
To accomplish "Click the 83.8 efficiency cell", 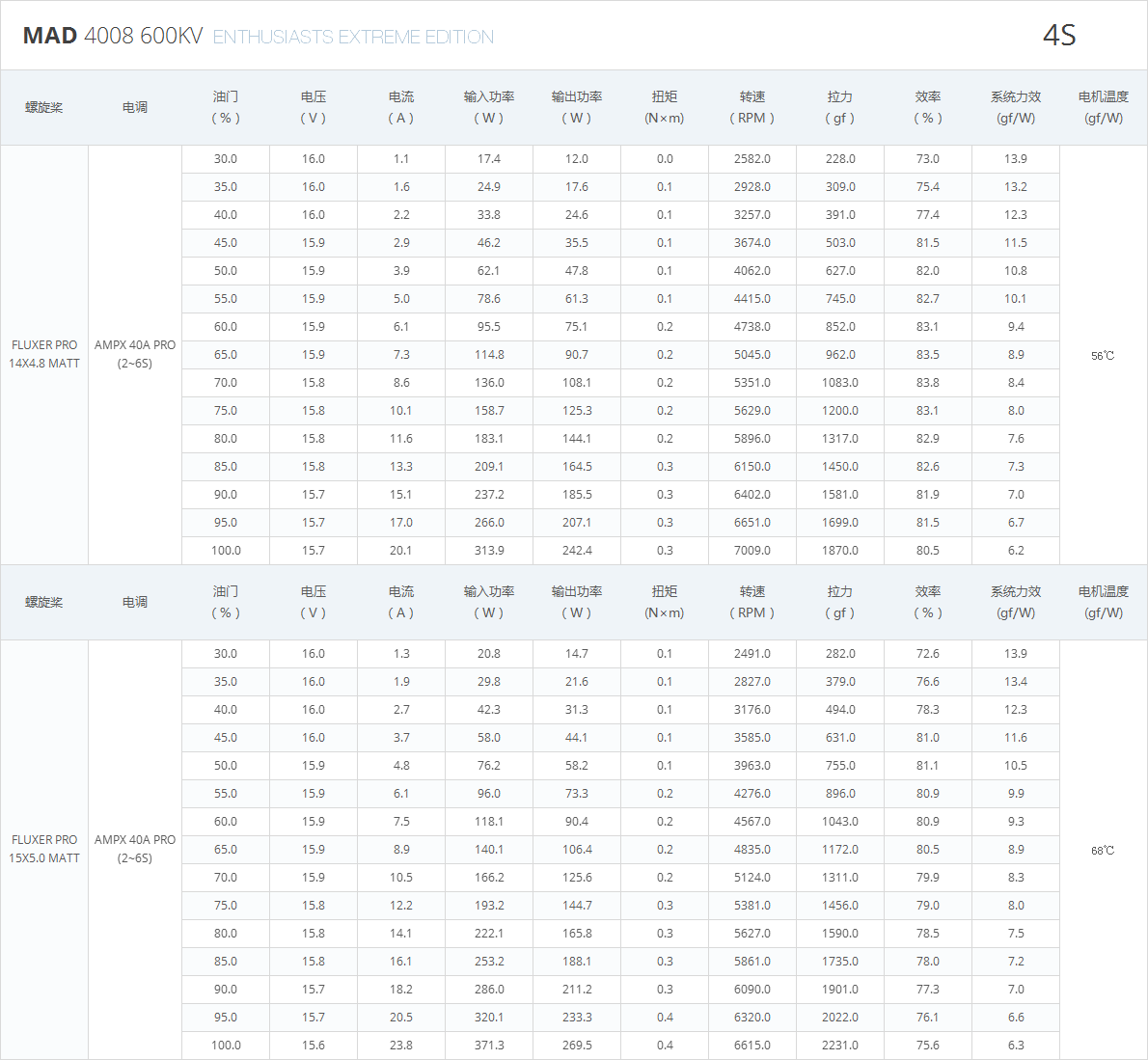I will click(x=928, y=383).
